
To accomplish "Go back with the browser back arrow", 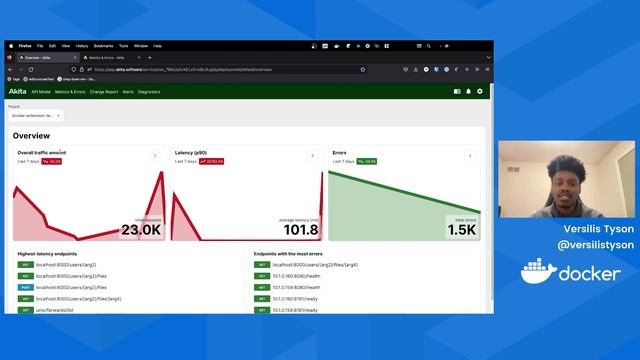I will coord(10,70).
